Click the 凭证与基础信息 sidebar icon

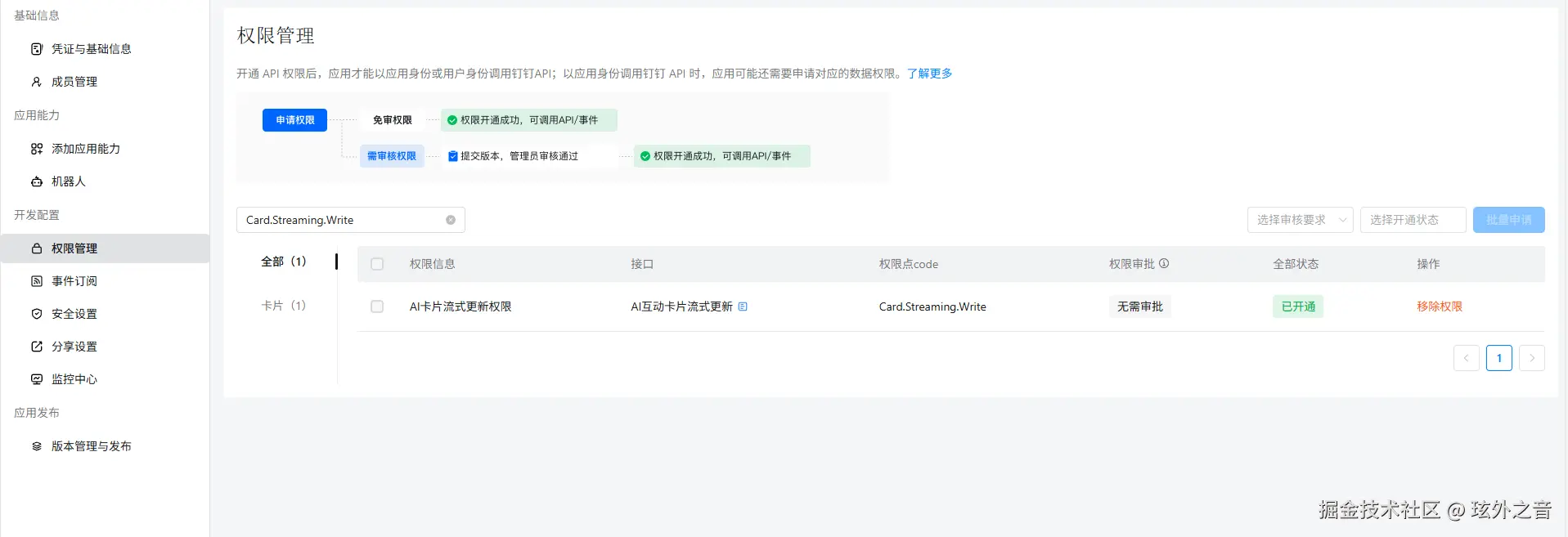pyautogui.click(x=36, y=49)
